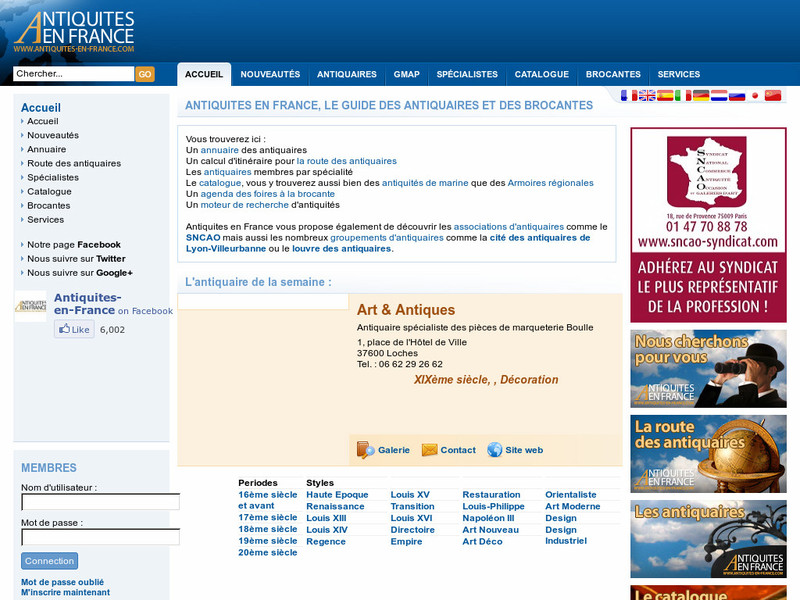Open the GMAP tab
800x600 pixels.
click(x=407, y=74)
